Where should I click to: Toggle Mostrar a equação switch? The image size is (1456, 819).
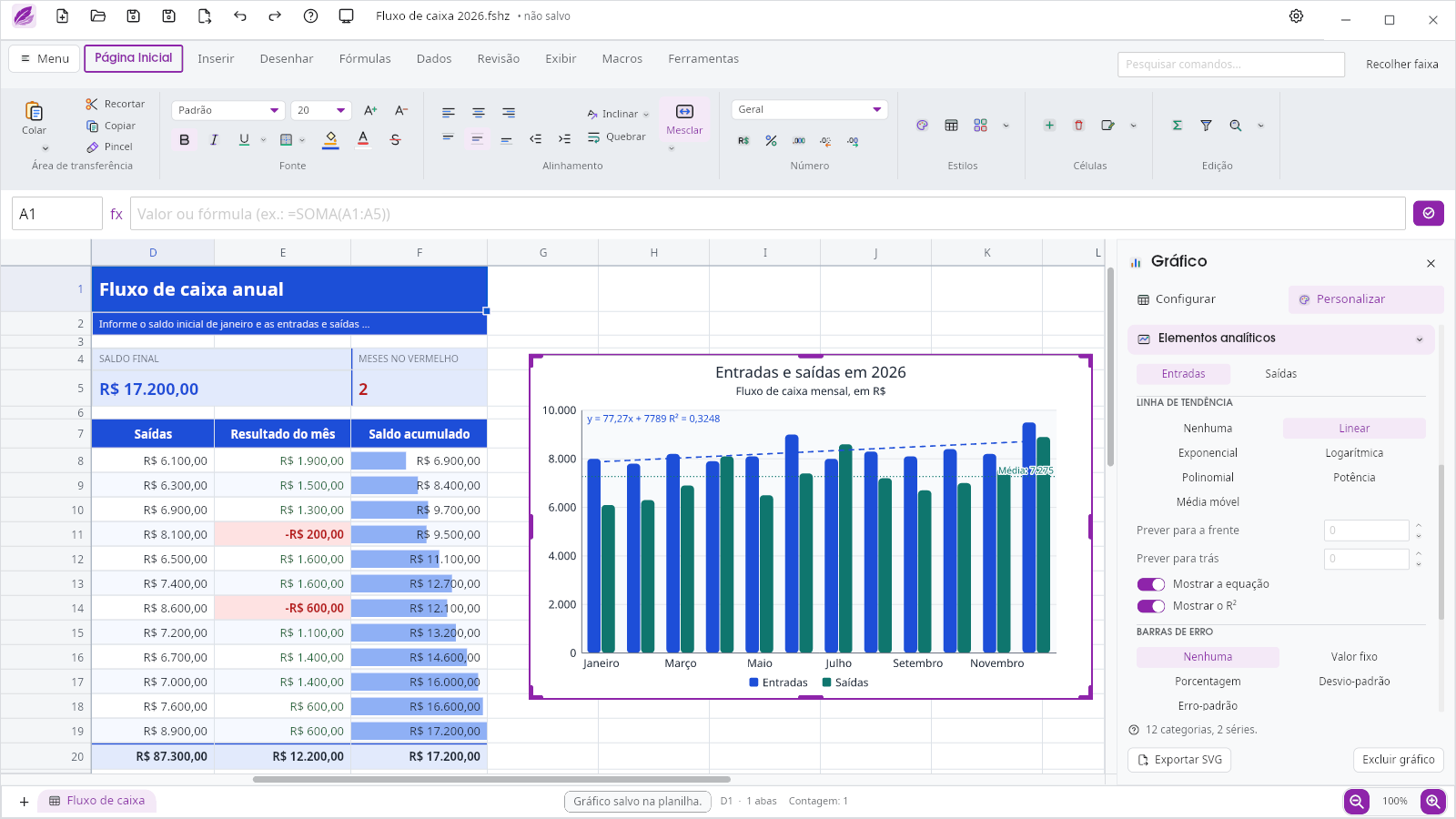tap(1151, 584)
